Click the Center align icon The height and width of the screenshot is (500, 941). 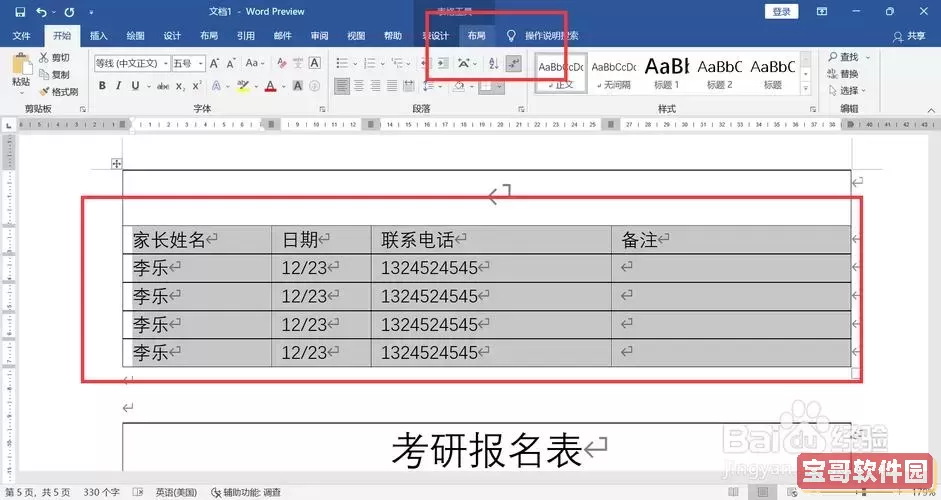[359, 86]
